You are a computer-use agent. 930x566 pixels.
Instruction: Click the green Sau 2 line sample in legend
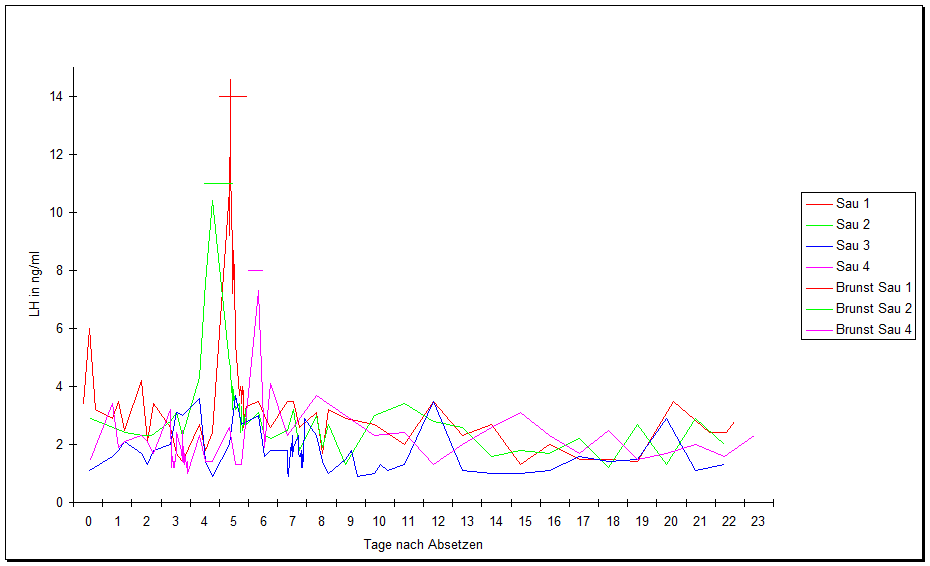point(819,225)
